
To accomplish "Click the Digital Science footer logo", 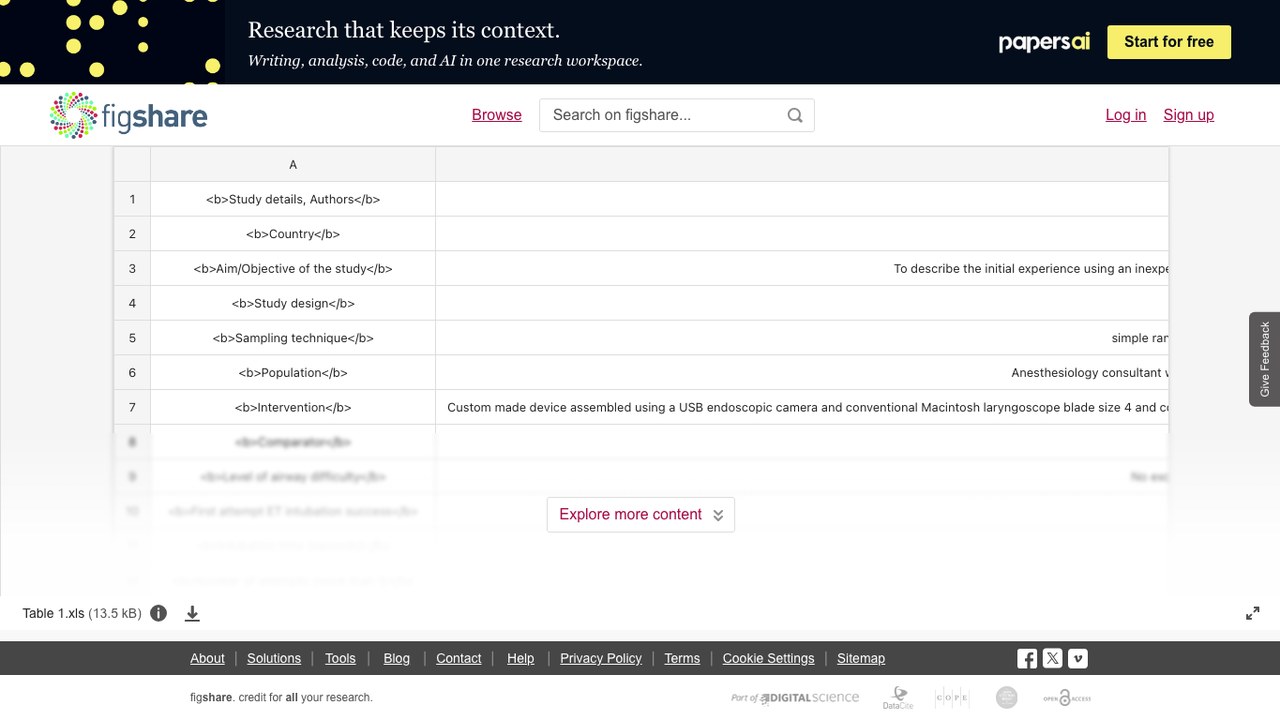I will click(795, 698).
